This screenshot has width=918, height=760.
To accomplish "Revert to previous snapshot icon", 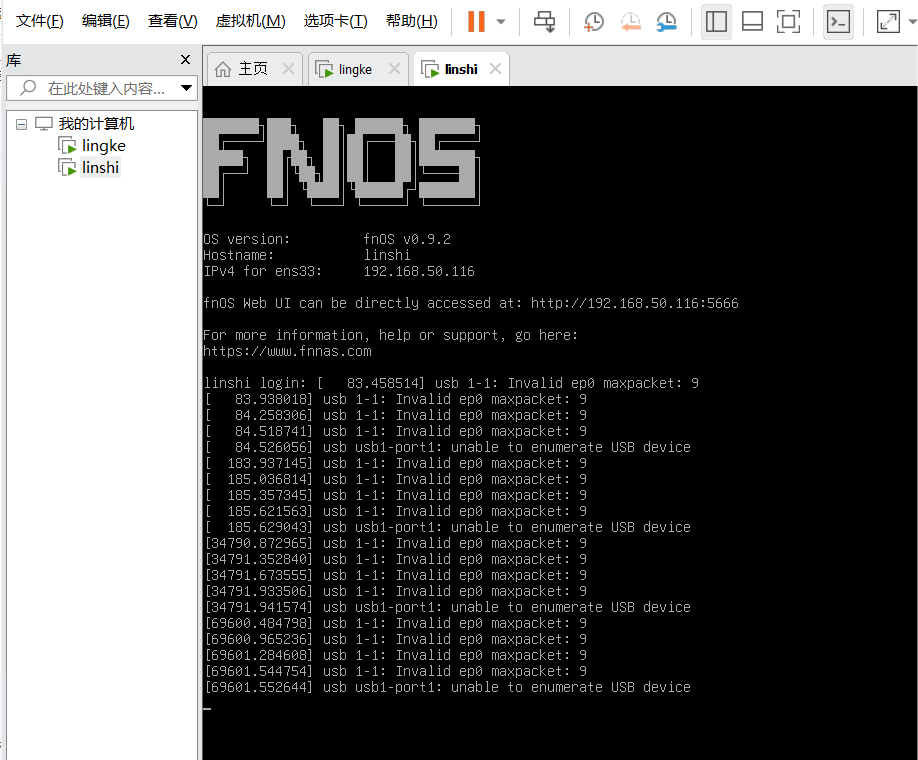I will pyautogui.click(x=631, y=22).
